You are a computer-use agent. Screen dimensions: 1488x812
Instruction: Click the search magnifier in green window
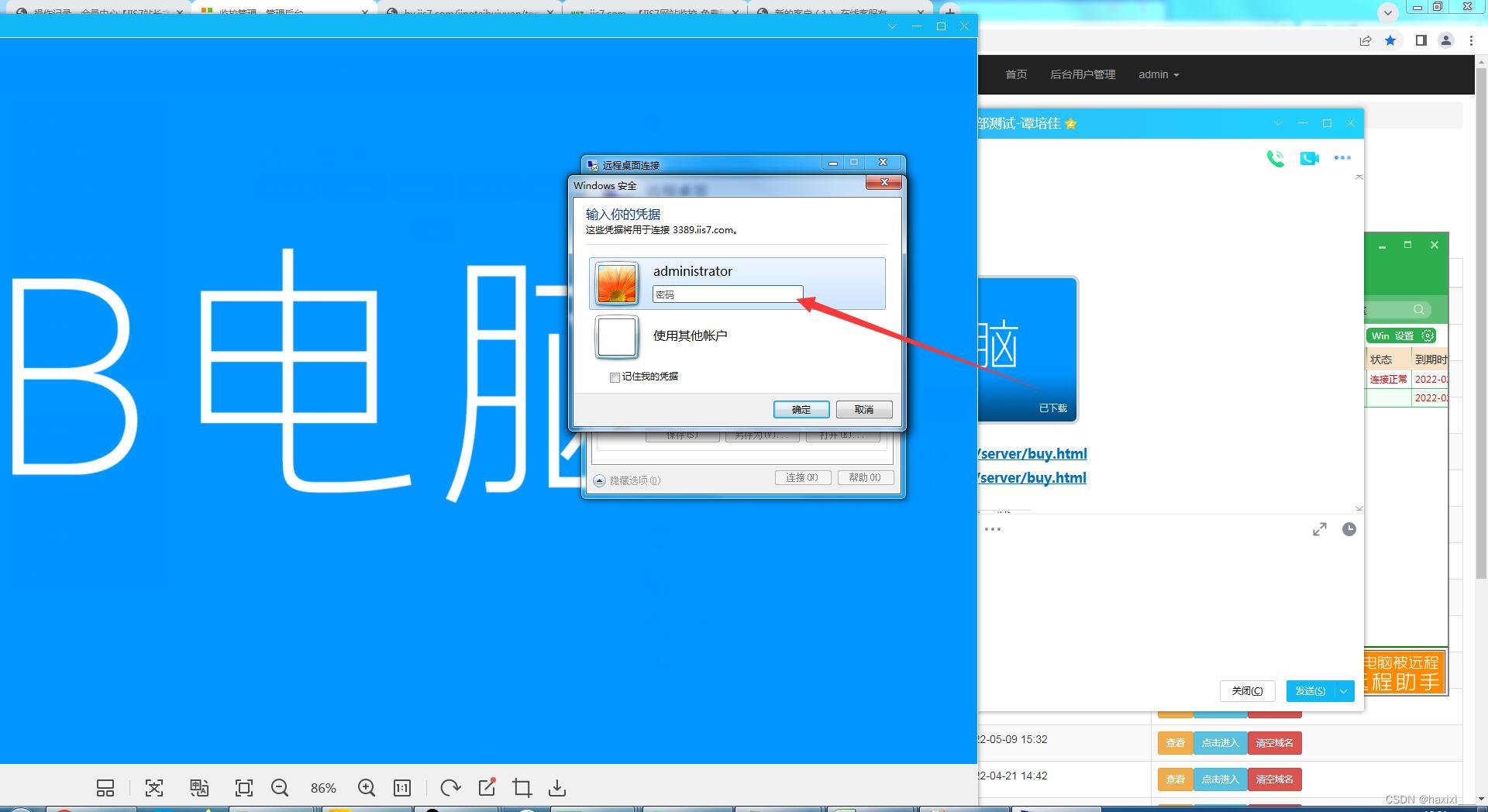1419,310
